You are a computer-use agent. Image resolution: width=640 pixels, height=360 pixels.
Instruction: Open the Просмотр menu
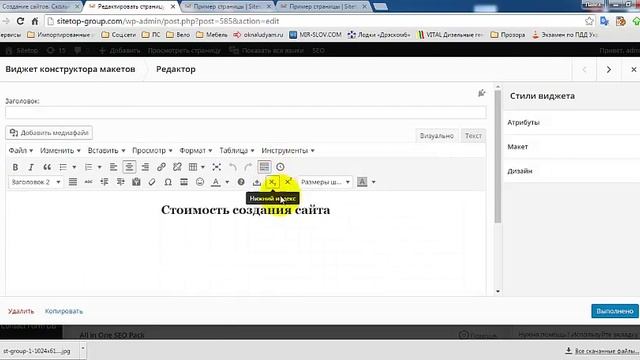152,151
